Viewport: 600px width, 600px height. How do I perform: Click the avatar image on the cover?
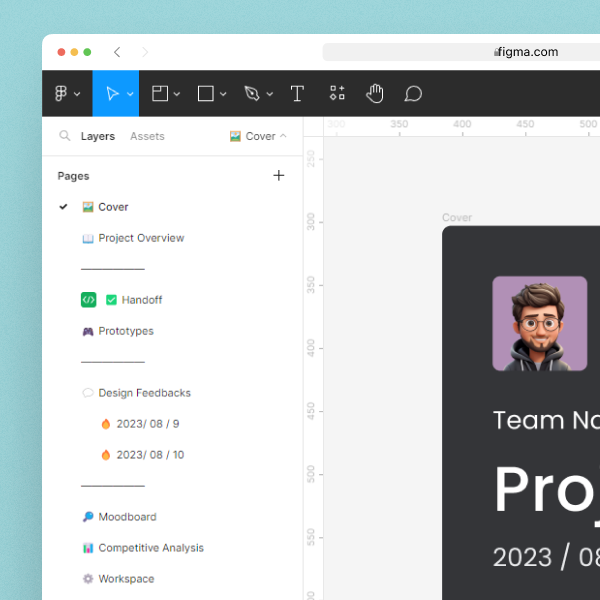point(540,323)
